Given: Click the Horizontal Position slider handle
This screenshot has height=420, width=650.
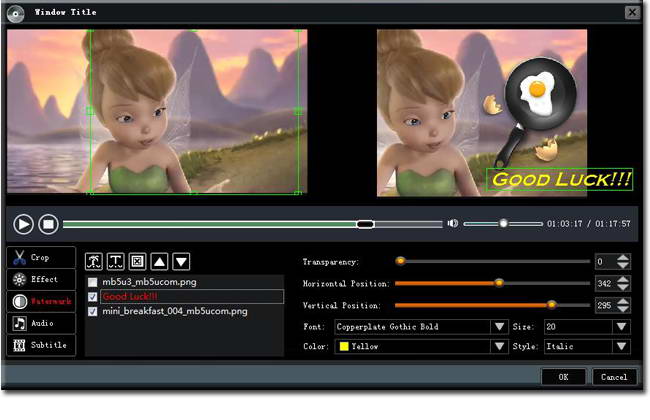Looking at the screenshot, I should (499, 283).
